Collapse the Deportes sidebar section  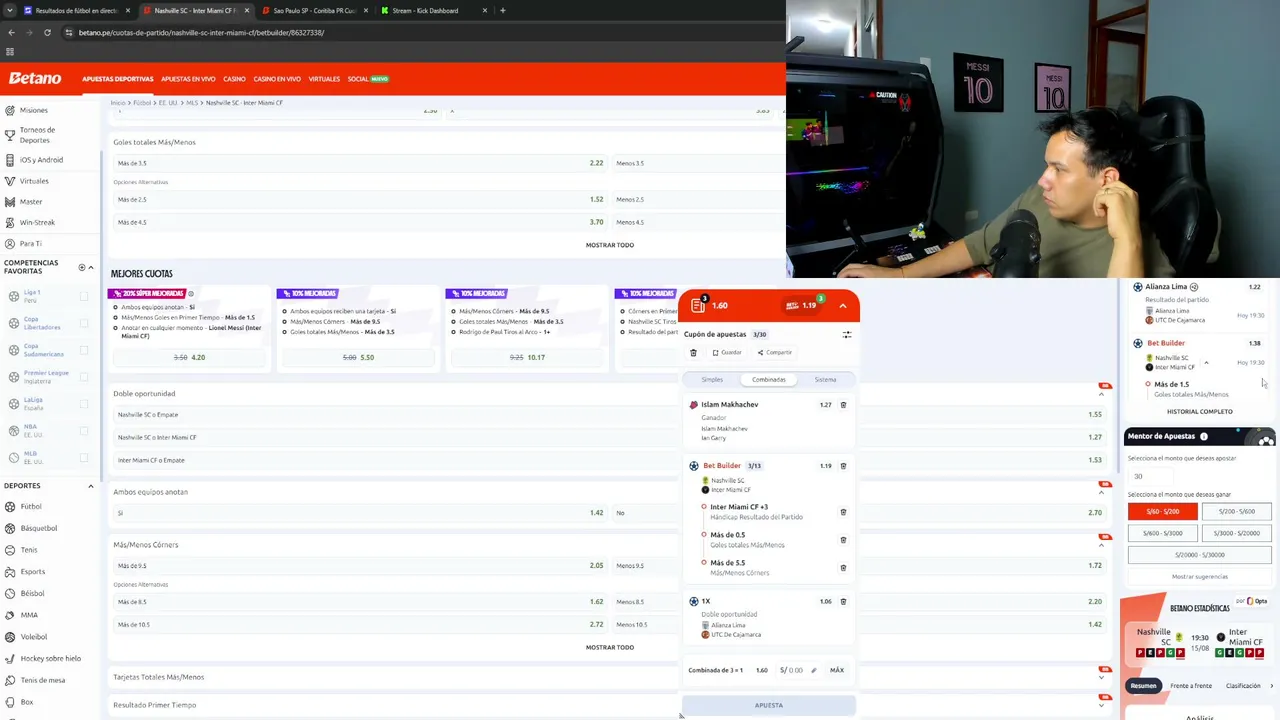[91, 486]
